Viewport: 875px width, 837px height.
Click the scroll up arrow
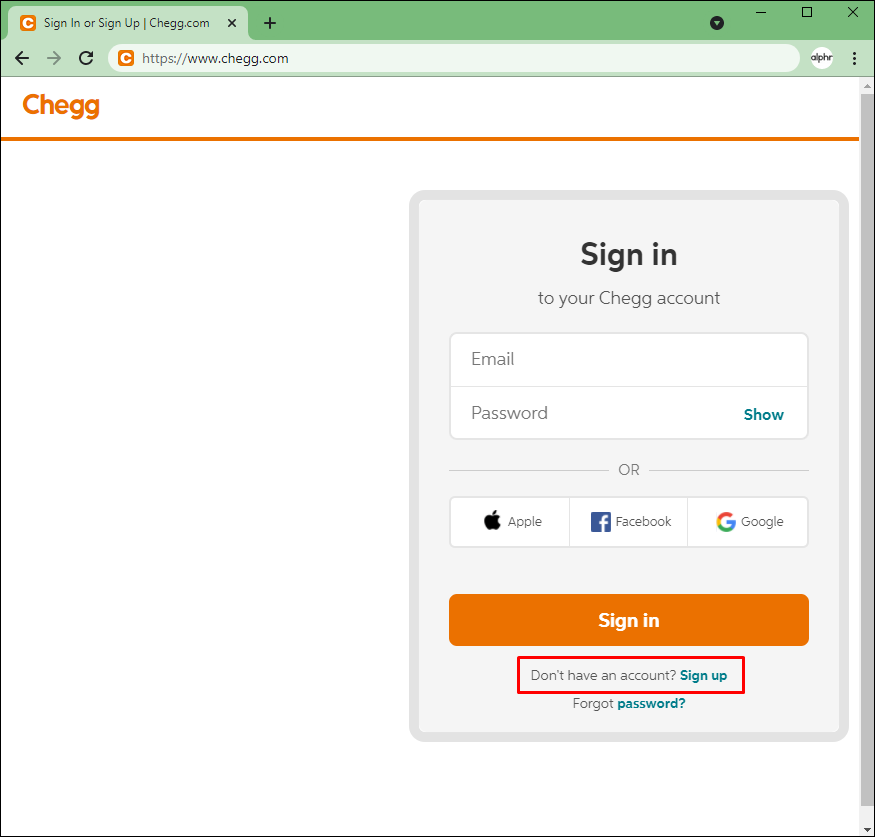[867, 86]
